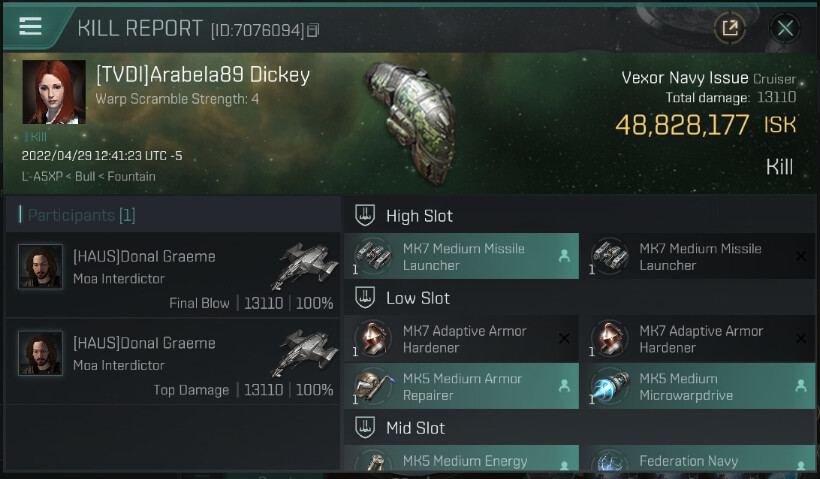The height and width of the screenshot is (479, 820).
Task: Click the Mid Slot section header
Action: click(415, 428)
